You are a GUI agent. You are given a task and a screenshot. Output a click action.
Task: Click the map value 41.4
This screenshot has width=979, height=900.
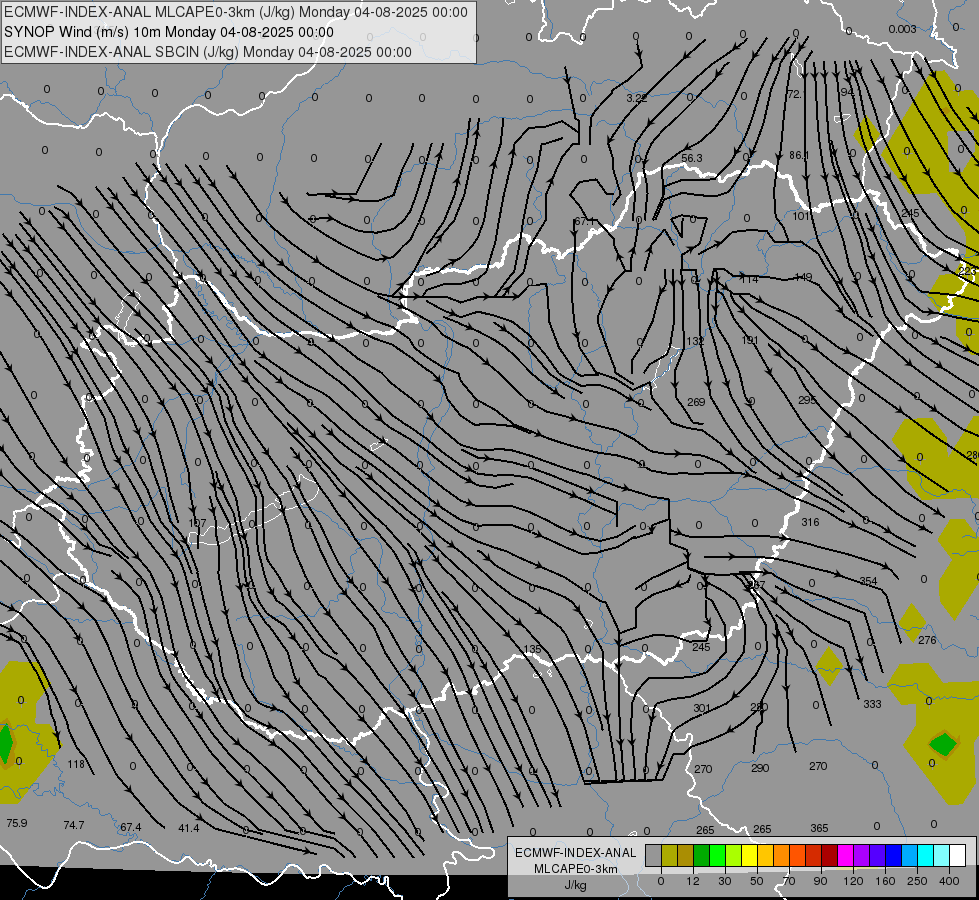[189, 828]
